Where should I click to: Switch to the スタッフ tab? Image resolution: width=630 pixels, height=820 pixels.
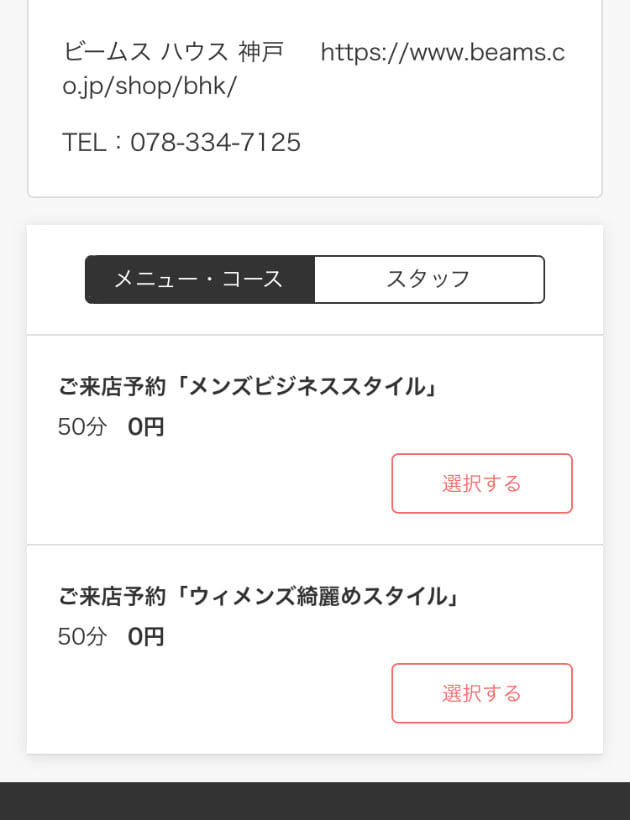428,279
